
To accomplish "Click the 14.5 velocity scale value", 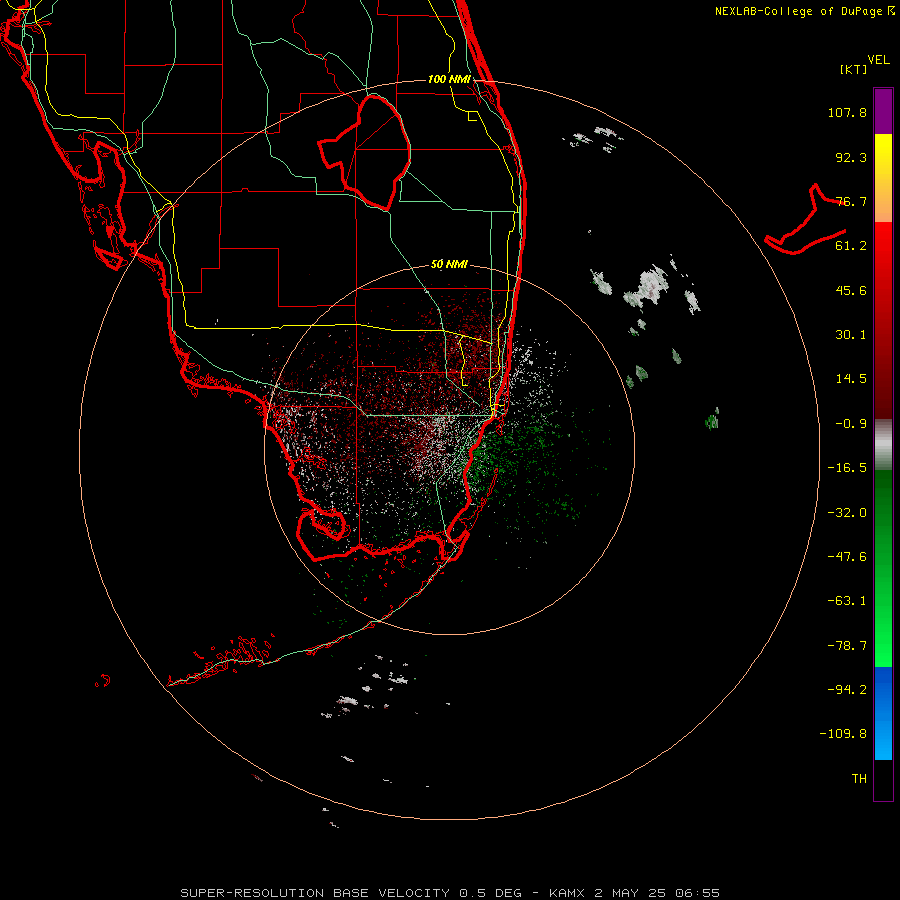I will pyautogui.click(x=851, y=379).
